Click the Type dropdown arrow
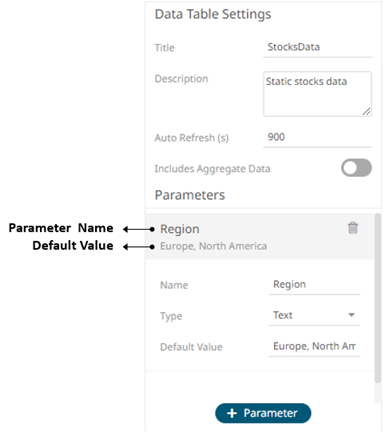 (351, 315)
